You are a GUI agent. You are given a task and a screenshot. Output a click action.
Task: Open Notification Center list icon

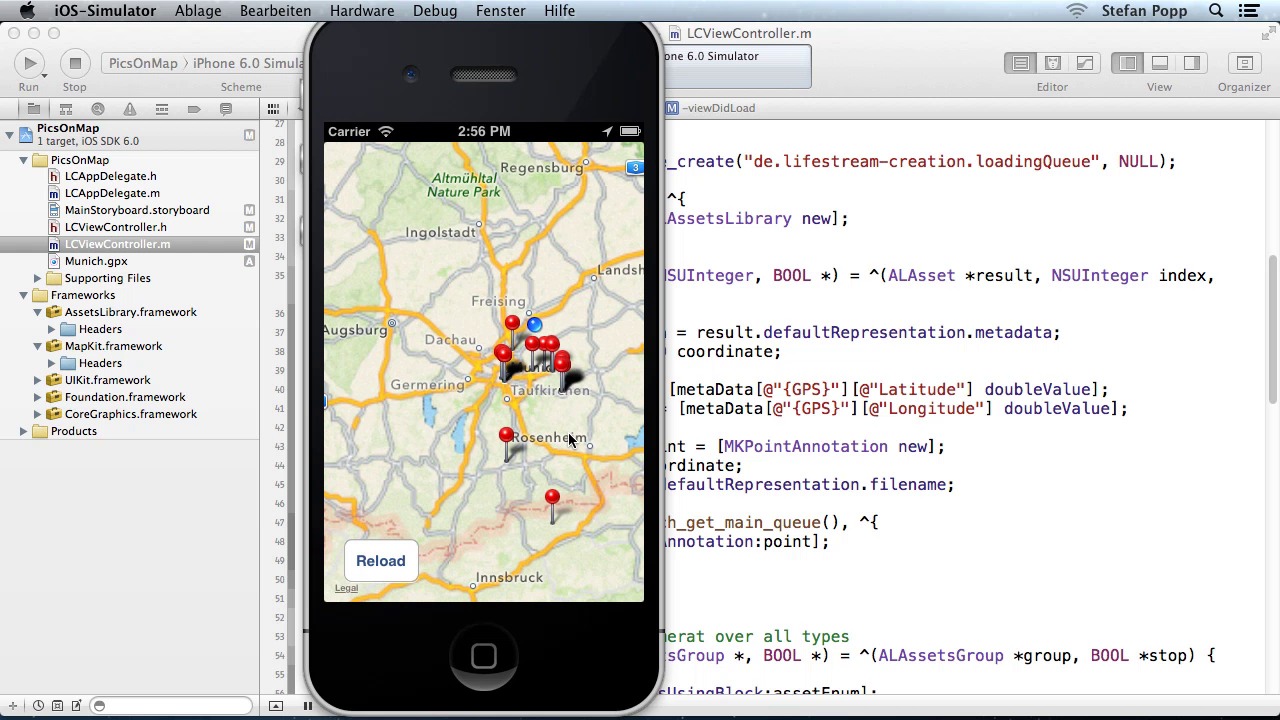[1249, 11]
